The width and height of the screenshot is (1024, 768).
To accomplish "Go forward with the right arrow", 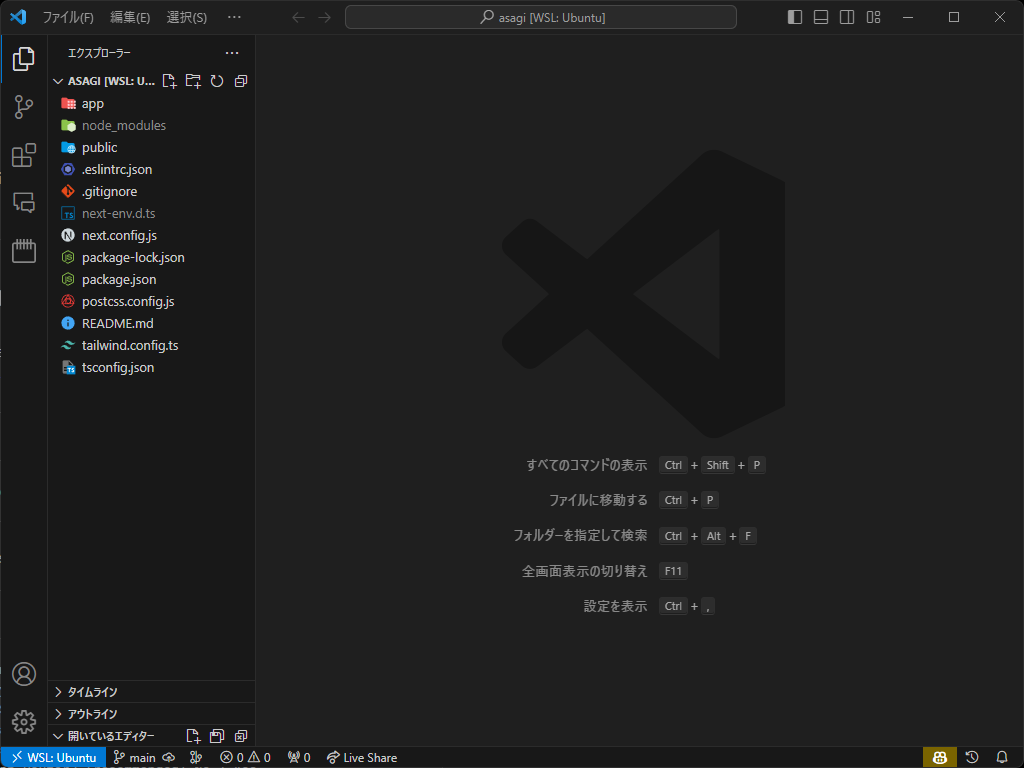I will click(325, 18).
